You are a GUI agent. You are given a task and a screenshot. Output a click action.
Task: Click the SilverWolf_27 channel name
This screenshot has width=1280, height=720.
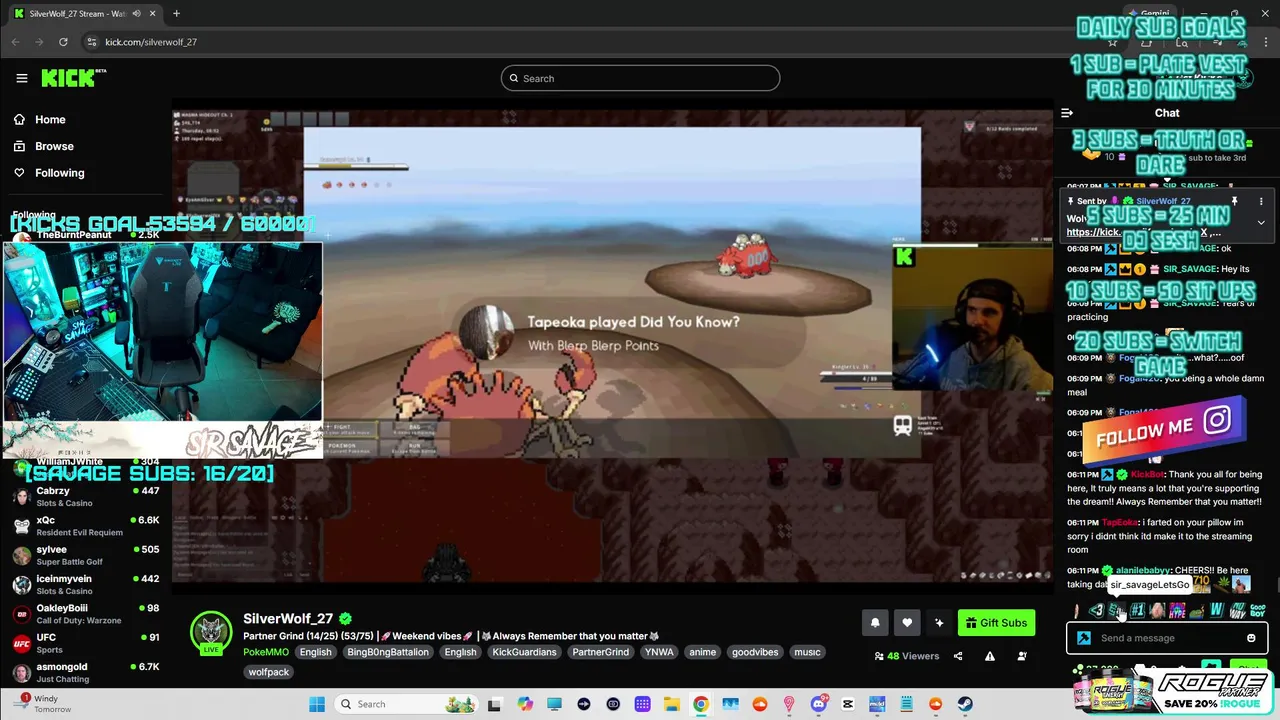[288, 618]
